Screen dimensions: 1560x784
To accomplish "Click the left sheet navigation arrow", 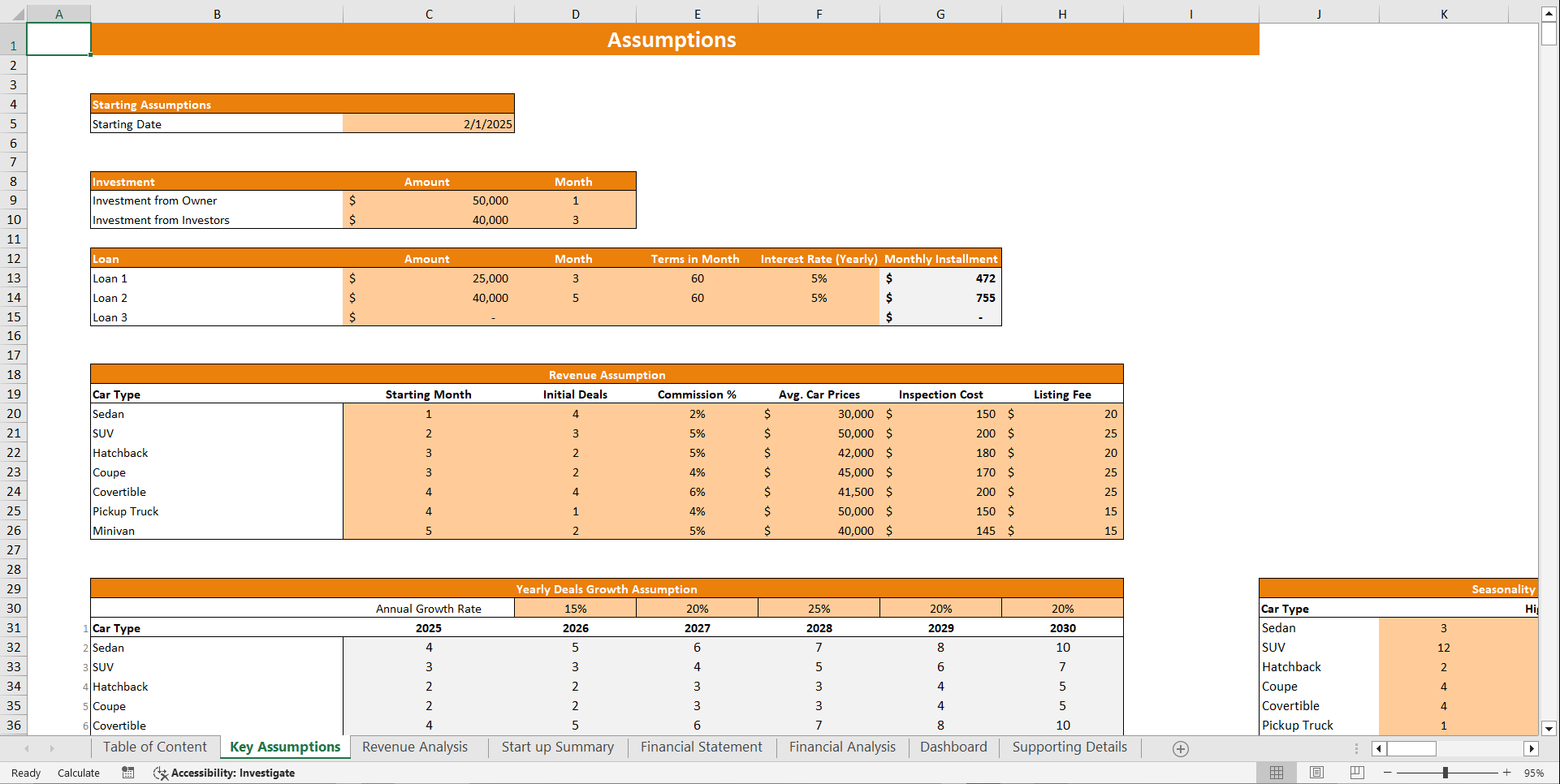I will (27, 748).
